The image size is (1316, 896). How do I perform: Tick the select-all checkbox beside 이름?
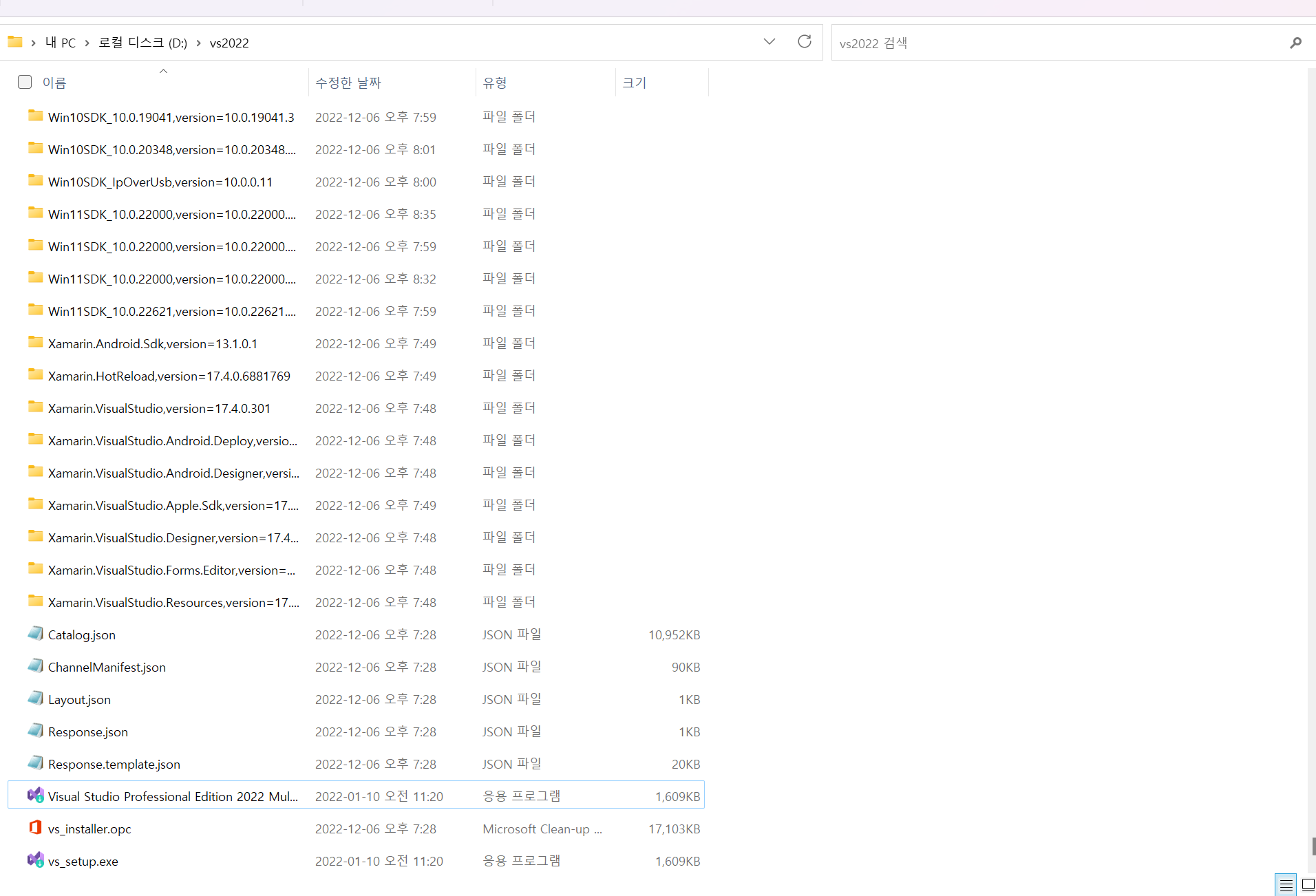(x=25, y=82)
